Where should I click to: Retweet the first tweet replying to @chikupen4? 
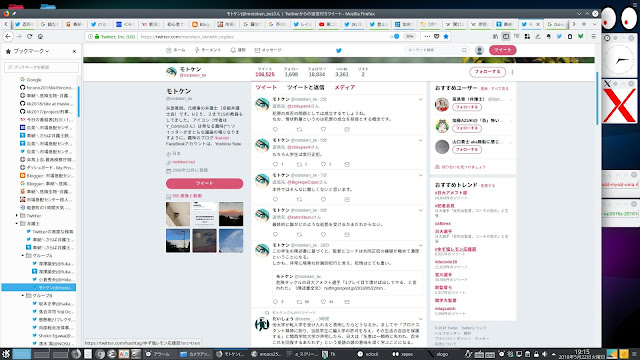tap(299, 129)
